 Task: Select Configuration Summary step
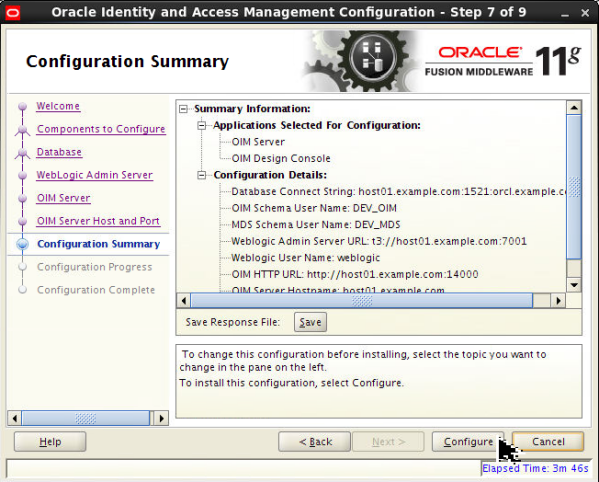99,244
